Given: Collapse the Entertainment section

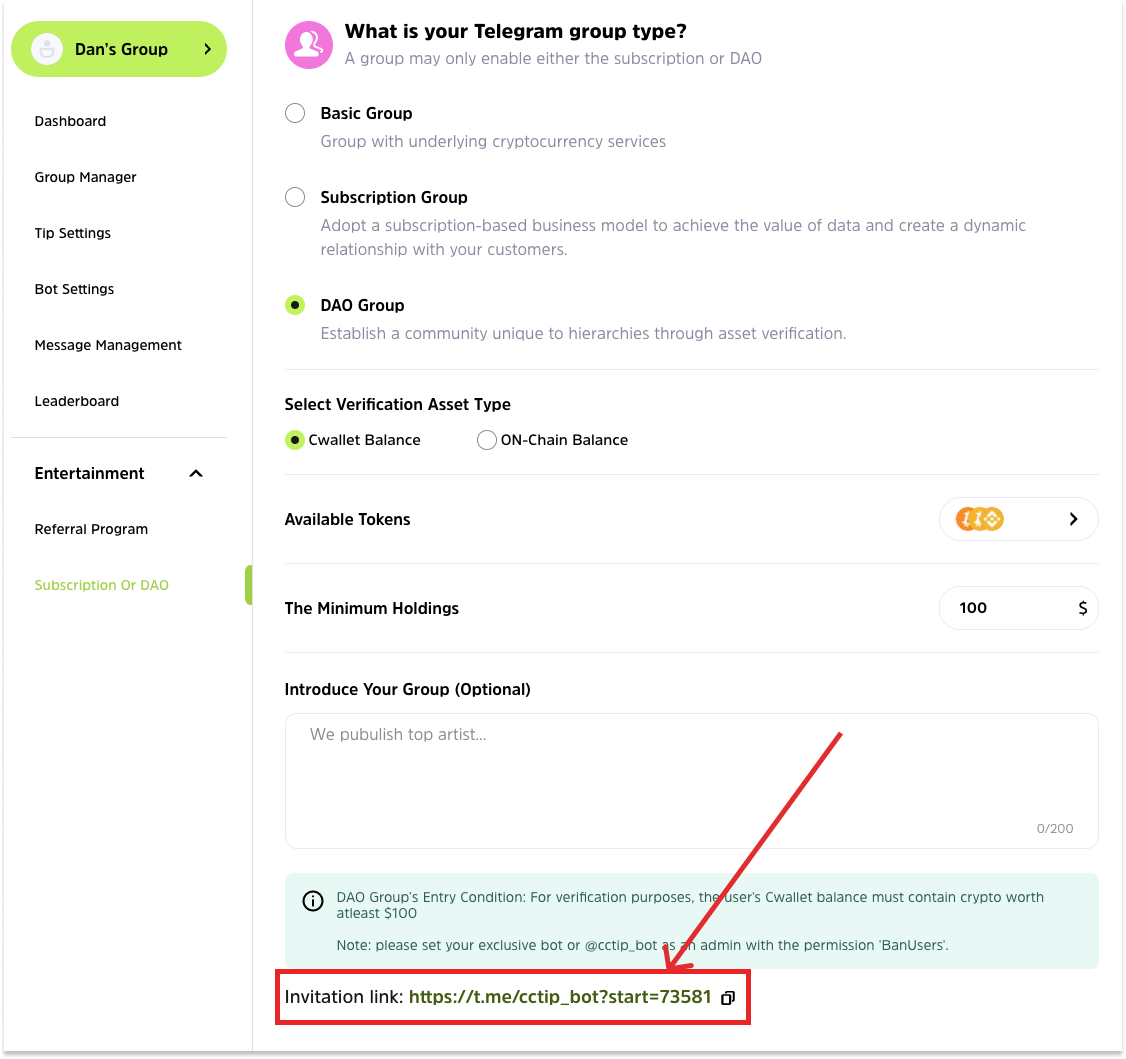Looking at the screenshot, I should [x=196, y=473].
